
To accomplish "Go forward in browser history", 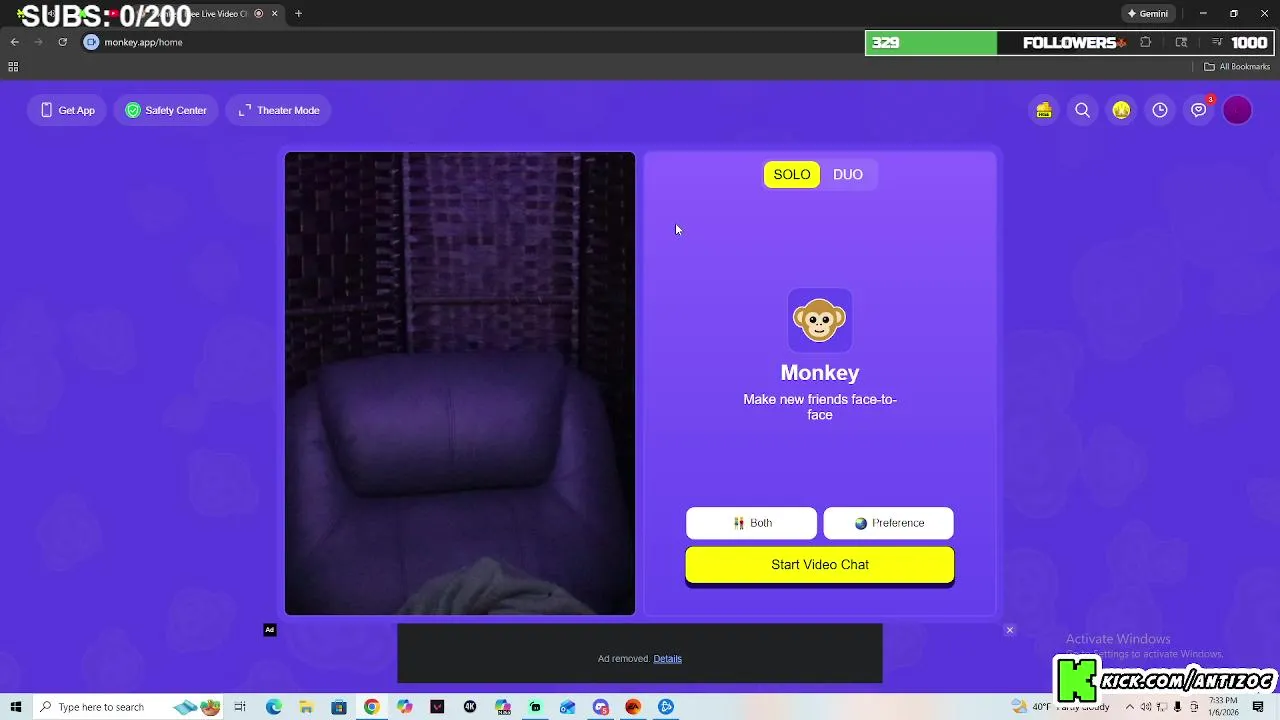I will [38, 42].
